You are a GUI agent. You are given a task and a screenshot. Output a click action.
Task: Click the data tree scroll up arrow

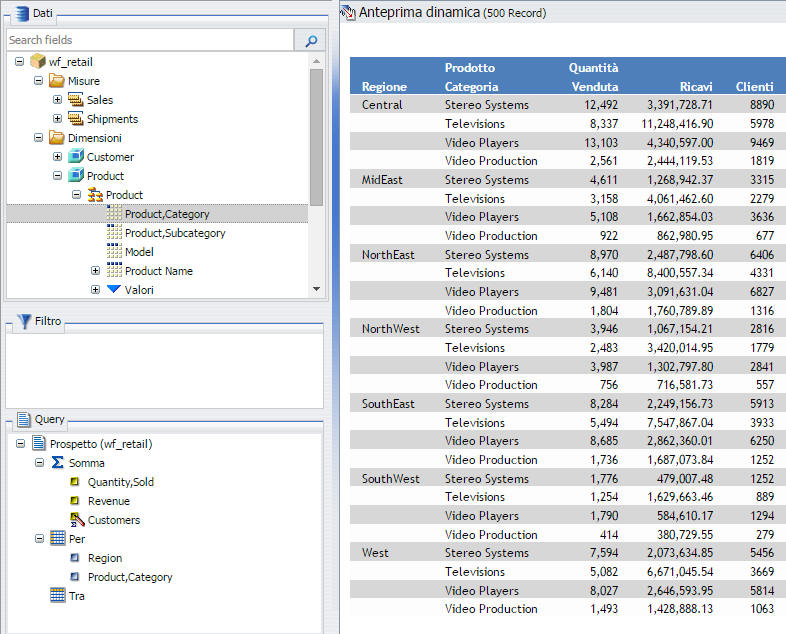tap(316, 61)
